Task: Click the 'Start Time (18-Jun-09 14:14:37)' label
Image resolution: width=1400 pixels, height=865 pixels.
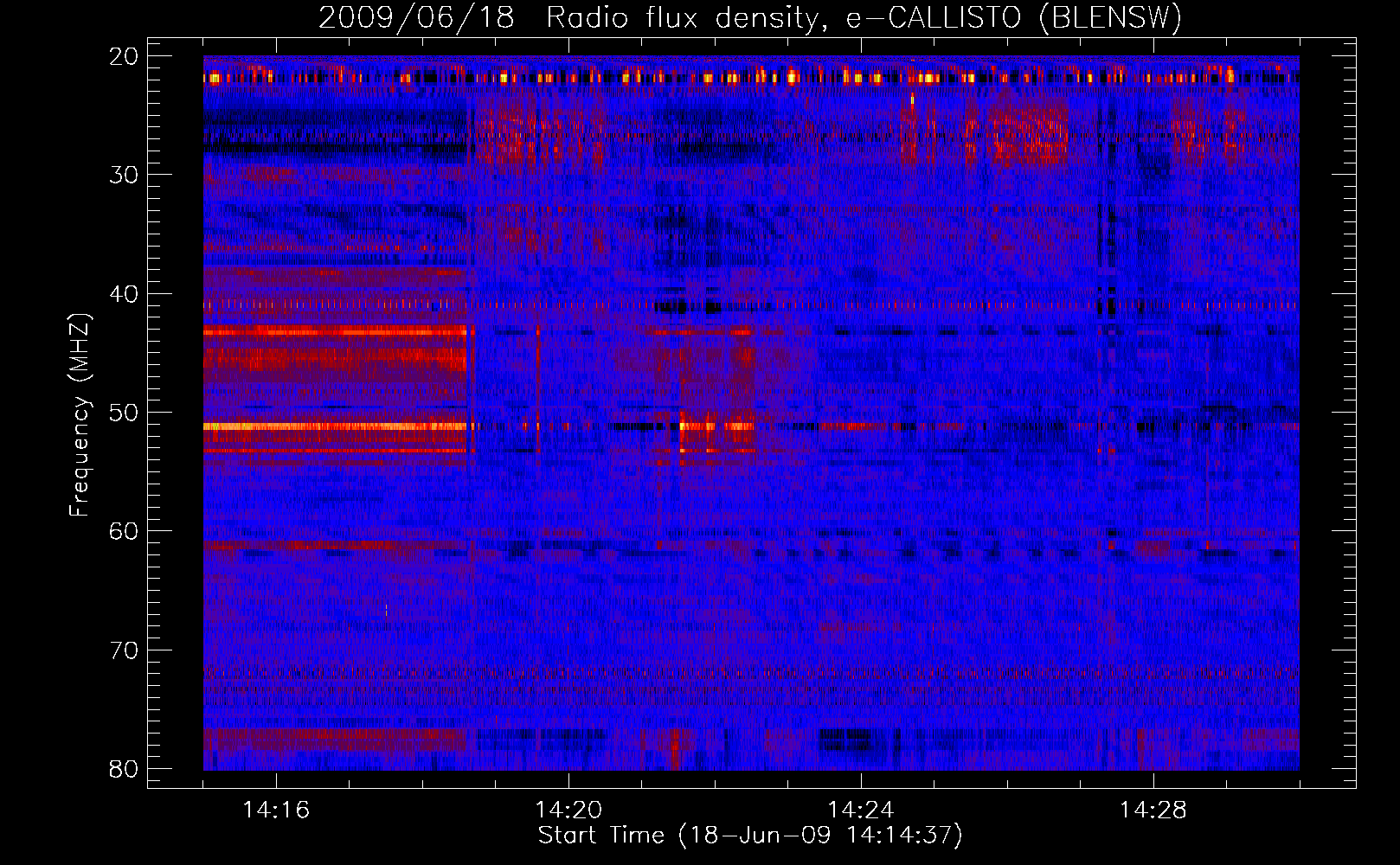Action: [x=750, y=836]
